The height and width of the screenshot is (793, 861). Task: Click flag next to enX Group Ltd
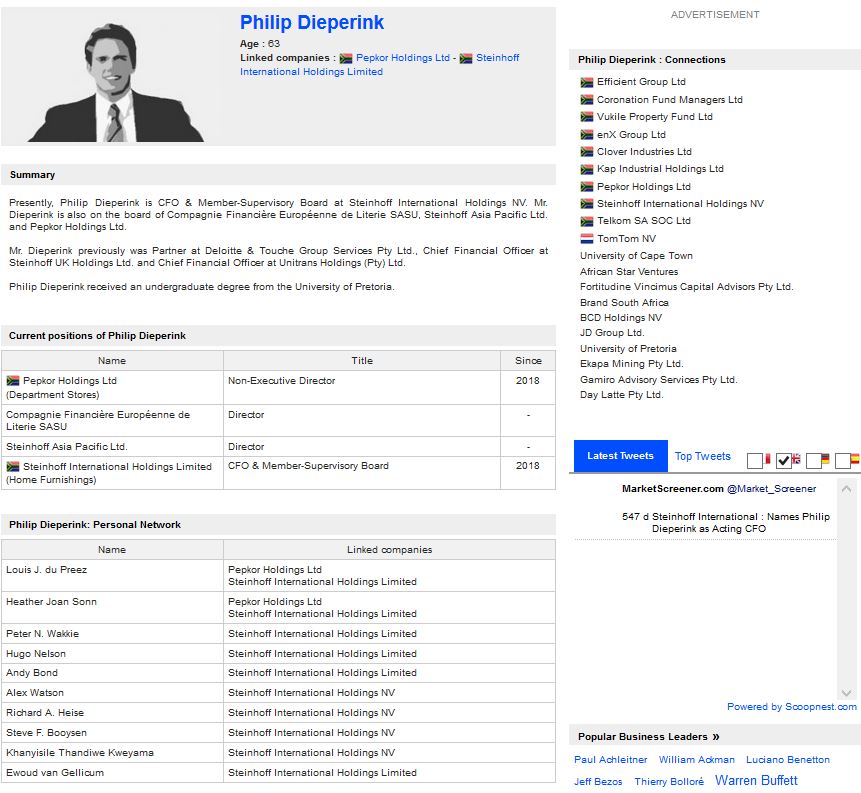586,135
